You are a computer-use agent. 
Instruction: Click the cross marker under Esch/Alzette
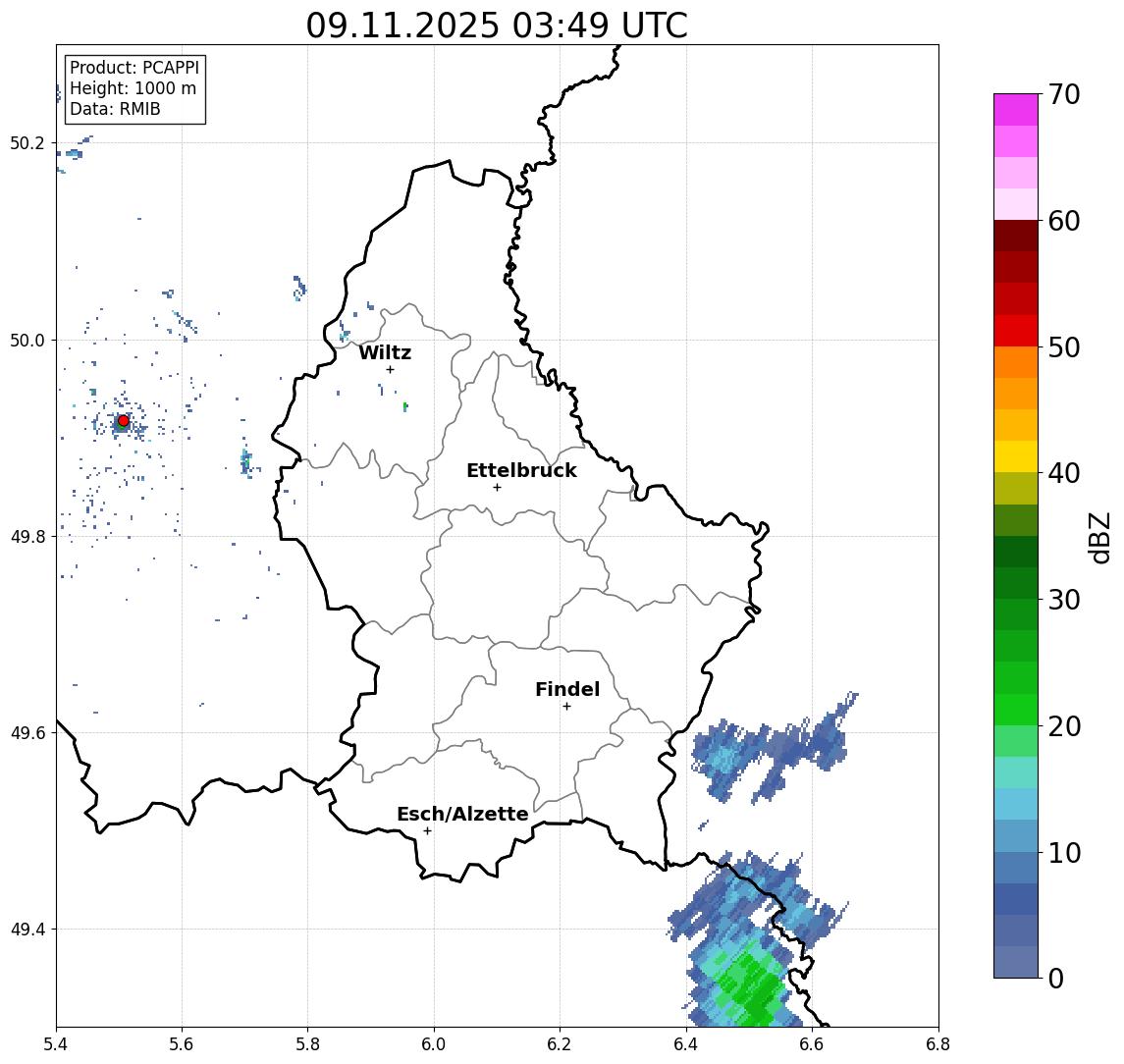pos(427,831)
